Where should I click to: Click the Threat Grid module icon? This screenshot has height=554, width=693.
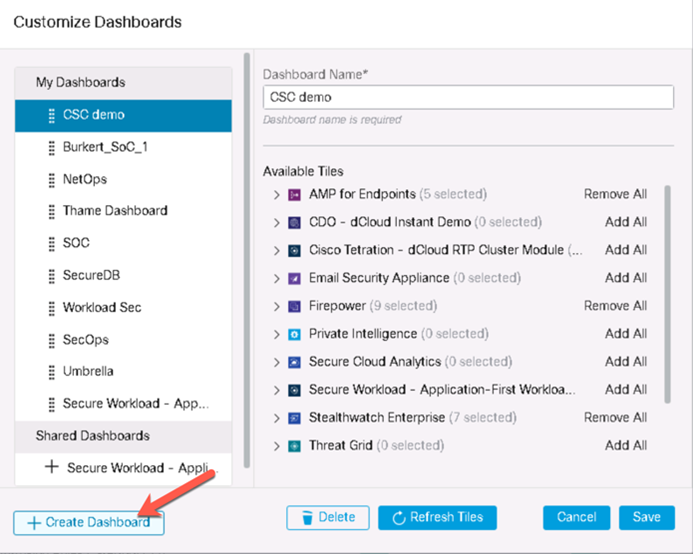tap(294, 446)
